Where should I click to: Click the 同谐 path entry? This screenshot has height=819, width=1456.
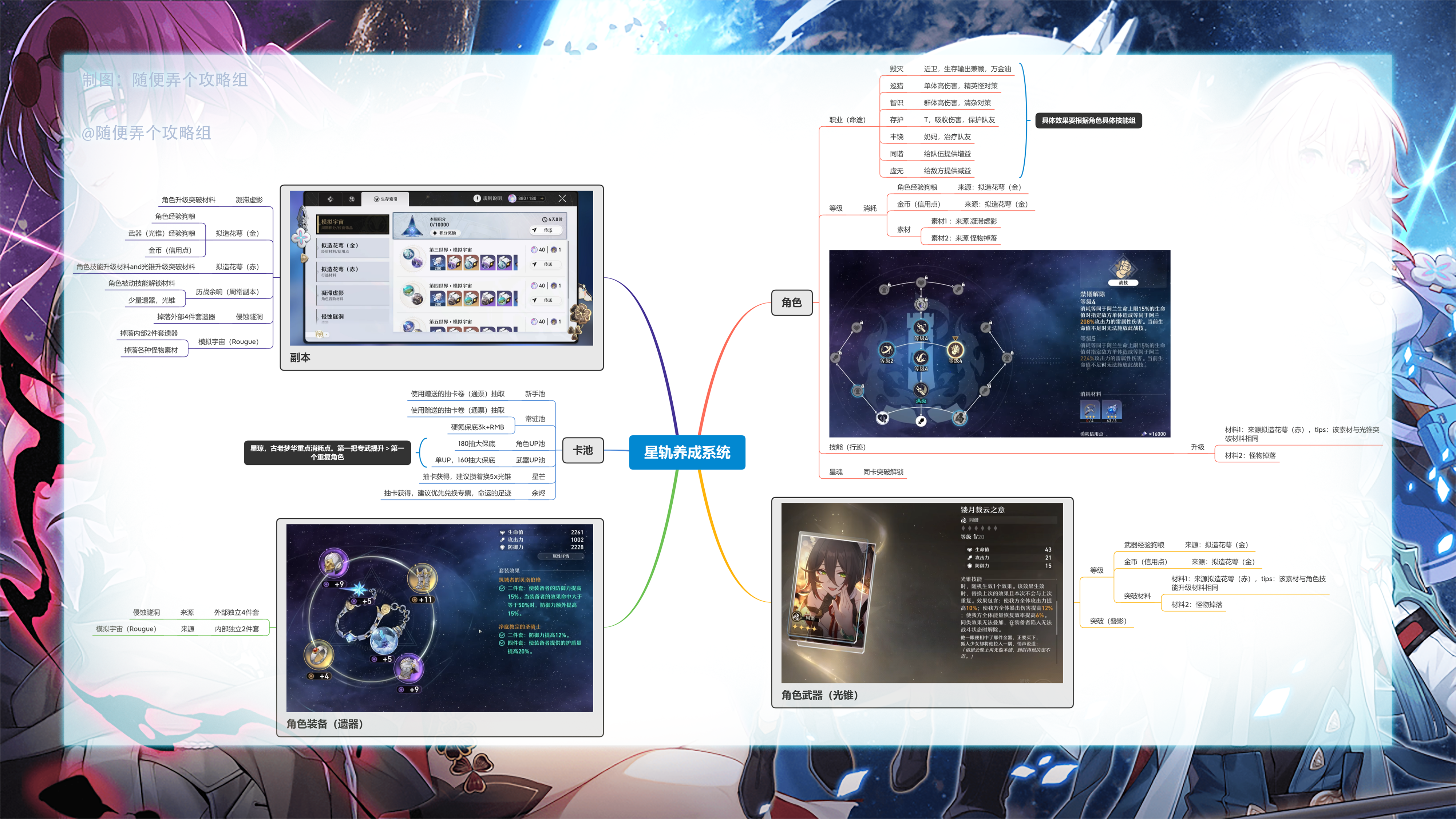[x=897, y=154]
